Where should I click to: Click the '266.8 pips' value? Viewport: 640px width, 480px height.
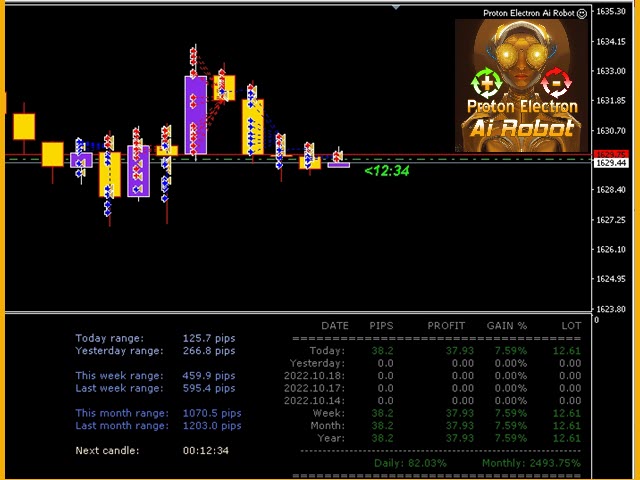click(x=209, y=351)
